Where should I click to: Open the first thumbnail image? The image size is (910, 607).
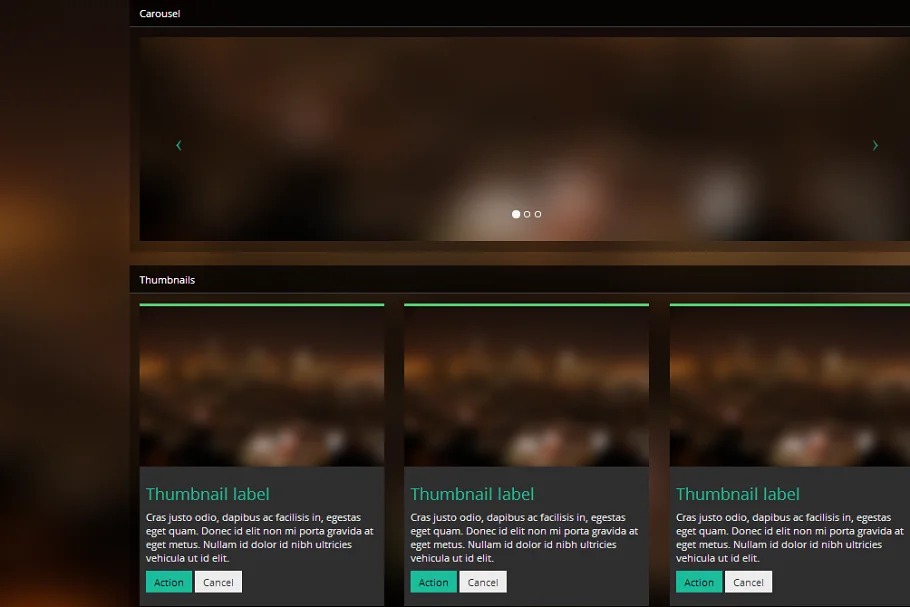pos(262,386)
